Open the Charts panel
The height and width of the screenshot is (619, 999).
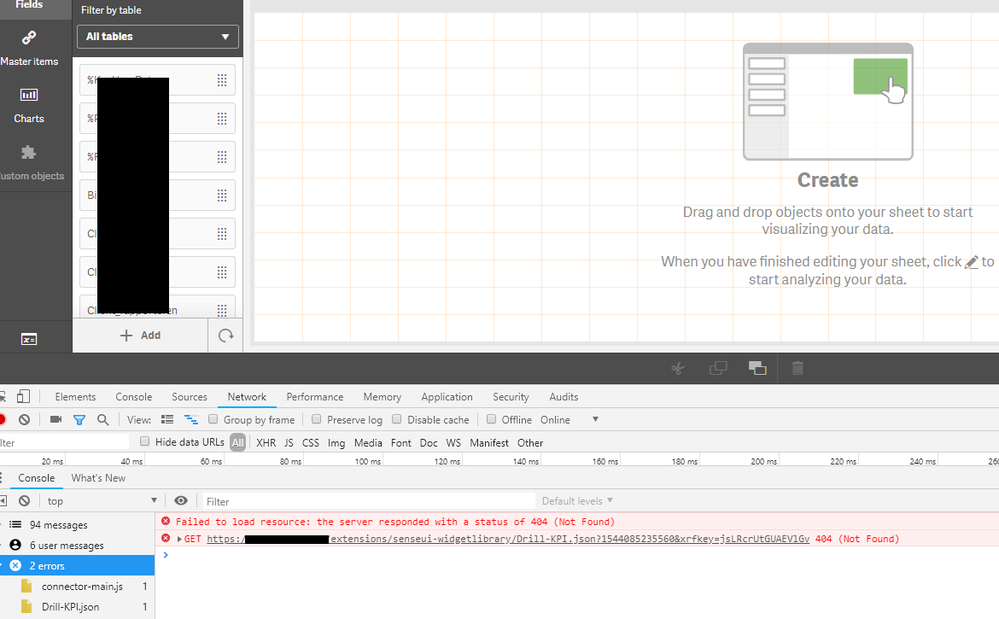click(x=29, y=106)
